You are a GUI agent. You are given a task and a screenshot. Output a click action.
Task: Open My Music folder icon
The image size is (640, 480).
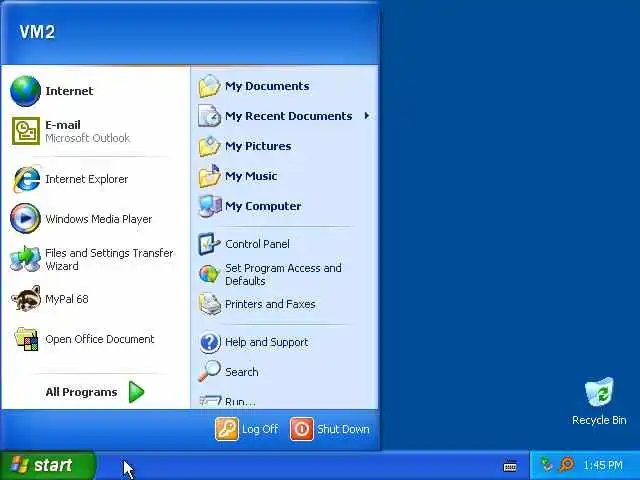[x=209, y=176]
